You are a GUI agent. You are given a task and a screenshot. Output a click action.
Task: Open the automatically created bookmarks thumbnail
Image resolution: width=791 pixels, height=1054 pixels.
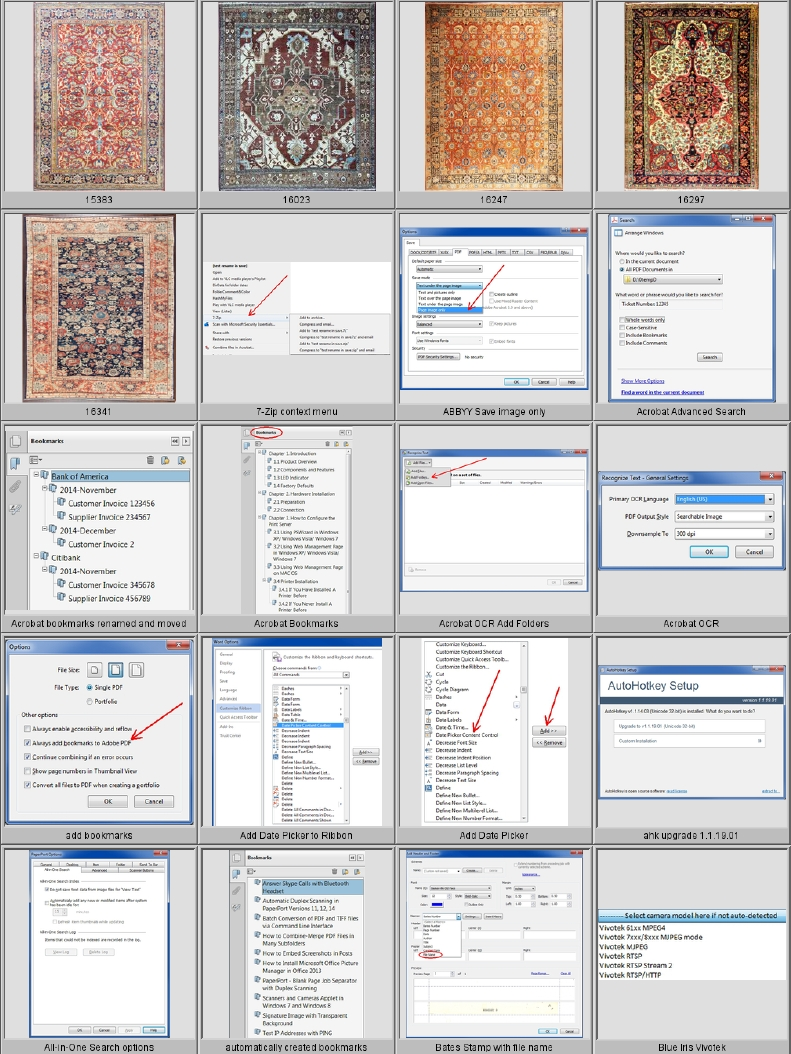(x=296, y=944)
